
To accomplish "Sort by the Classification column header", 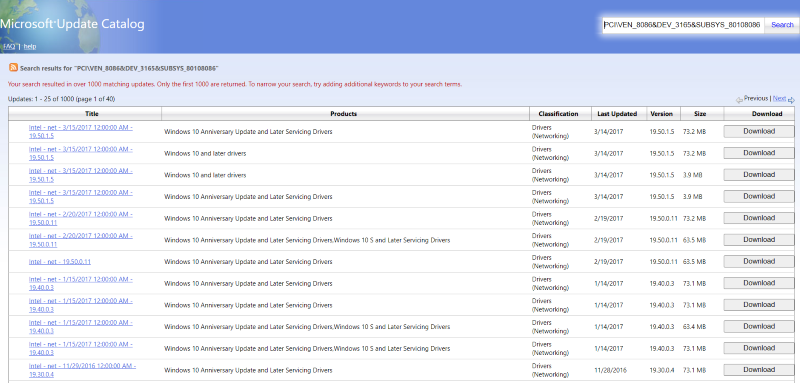I will 558,114.
